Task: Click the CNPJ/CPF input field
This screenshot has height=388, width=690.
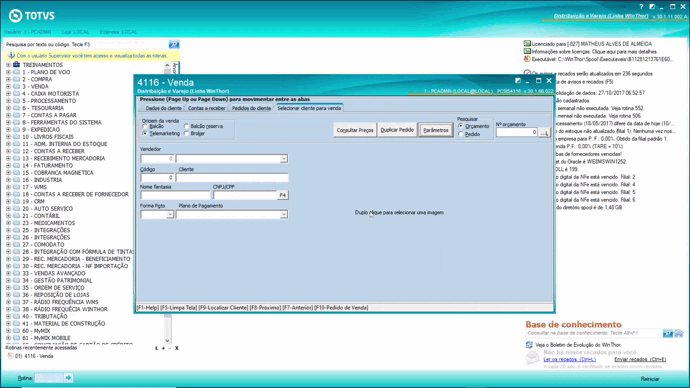Action: pos(245,195)
